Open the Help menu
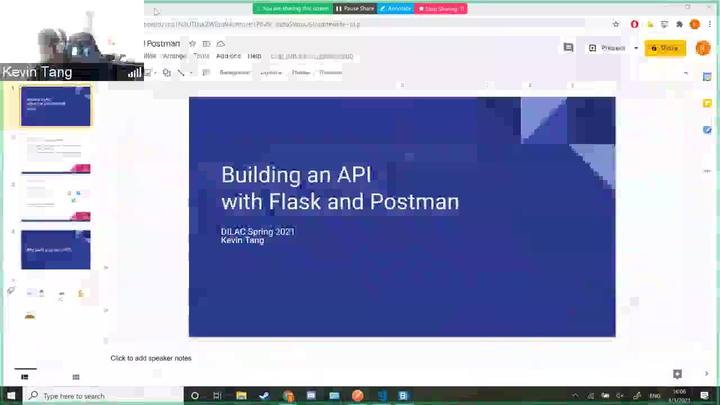 click(x=254, y=56)
